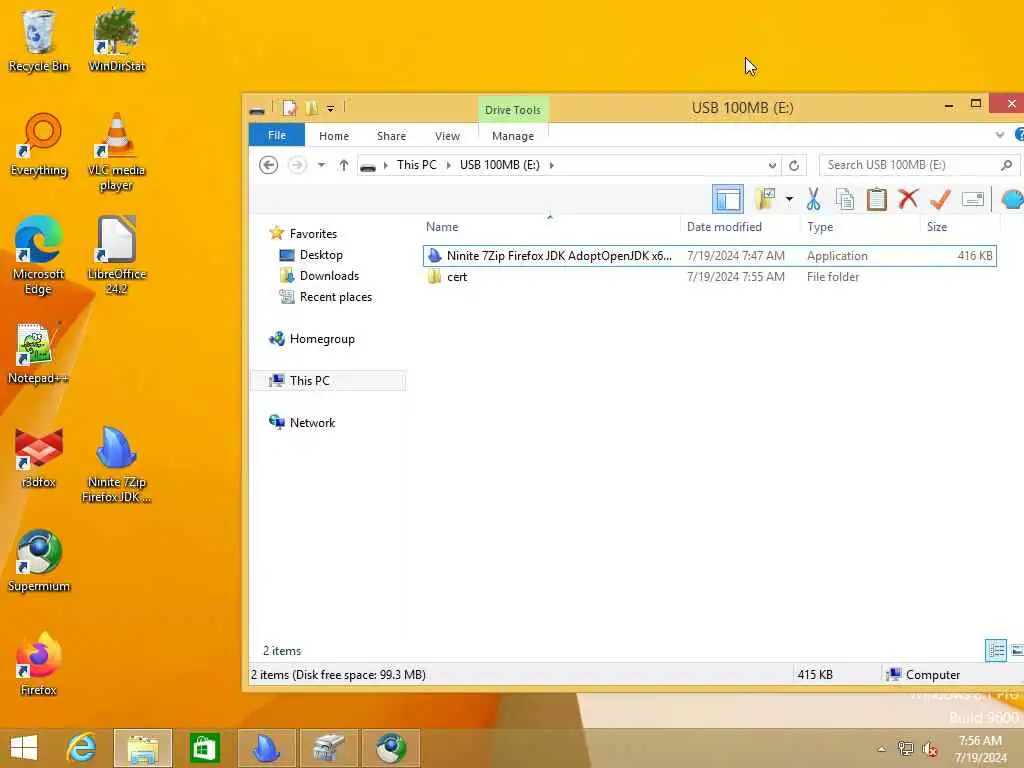
Task: Select Homegroup in navigation pane
Action: (x=322, y=339)
